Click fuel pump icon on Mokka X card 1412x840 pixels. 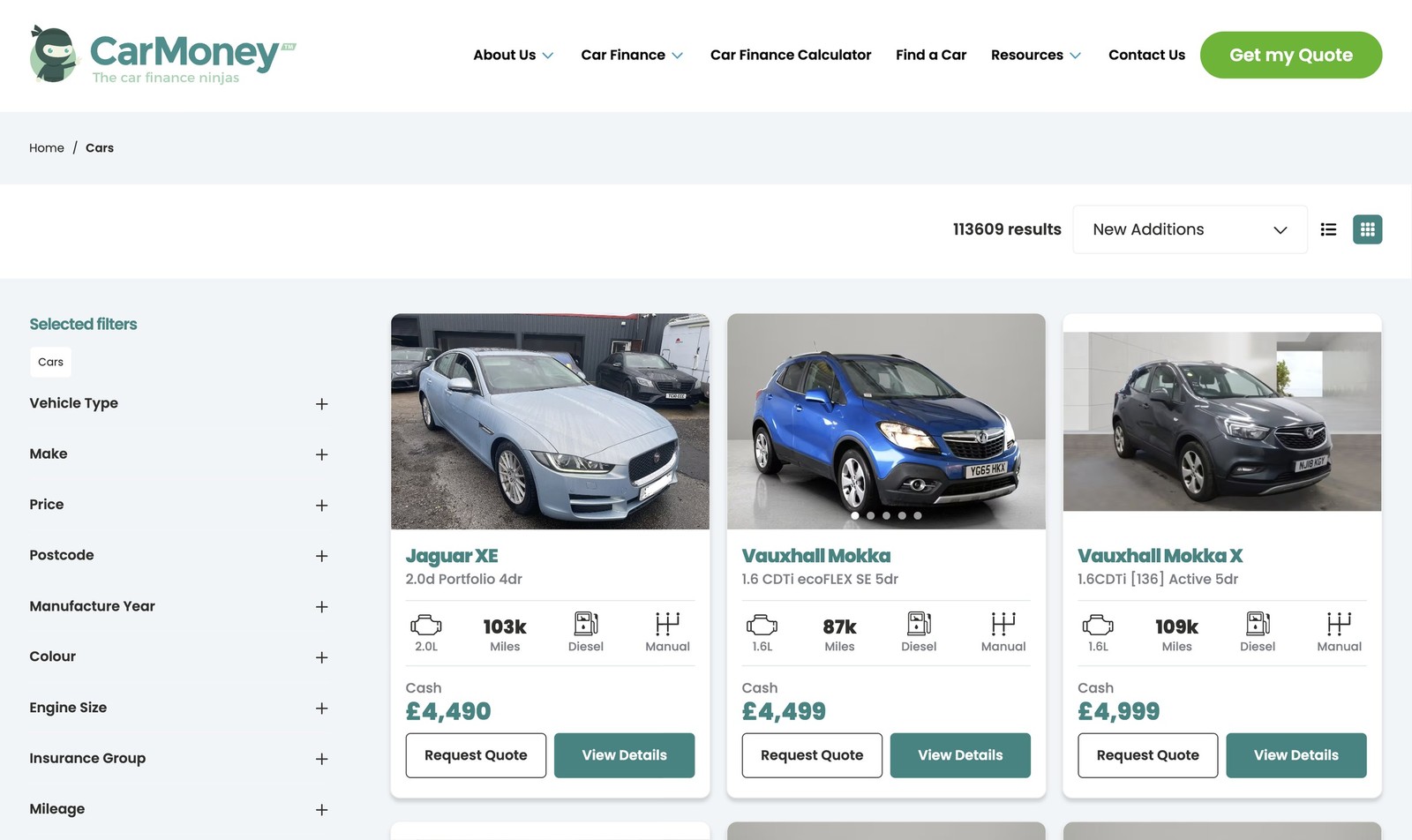1258,624
